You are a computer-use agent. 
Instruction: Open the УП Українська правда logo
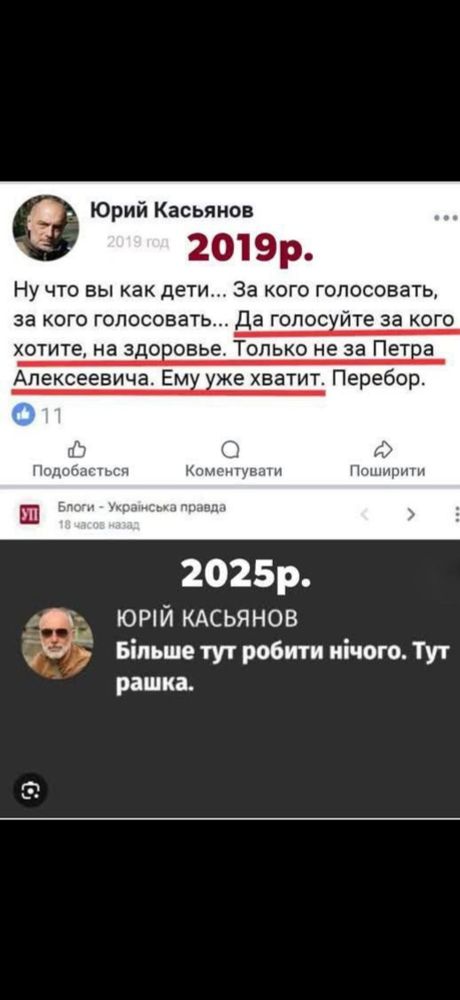point(29,515)
